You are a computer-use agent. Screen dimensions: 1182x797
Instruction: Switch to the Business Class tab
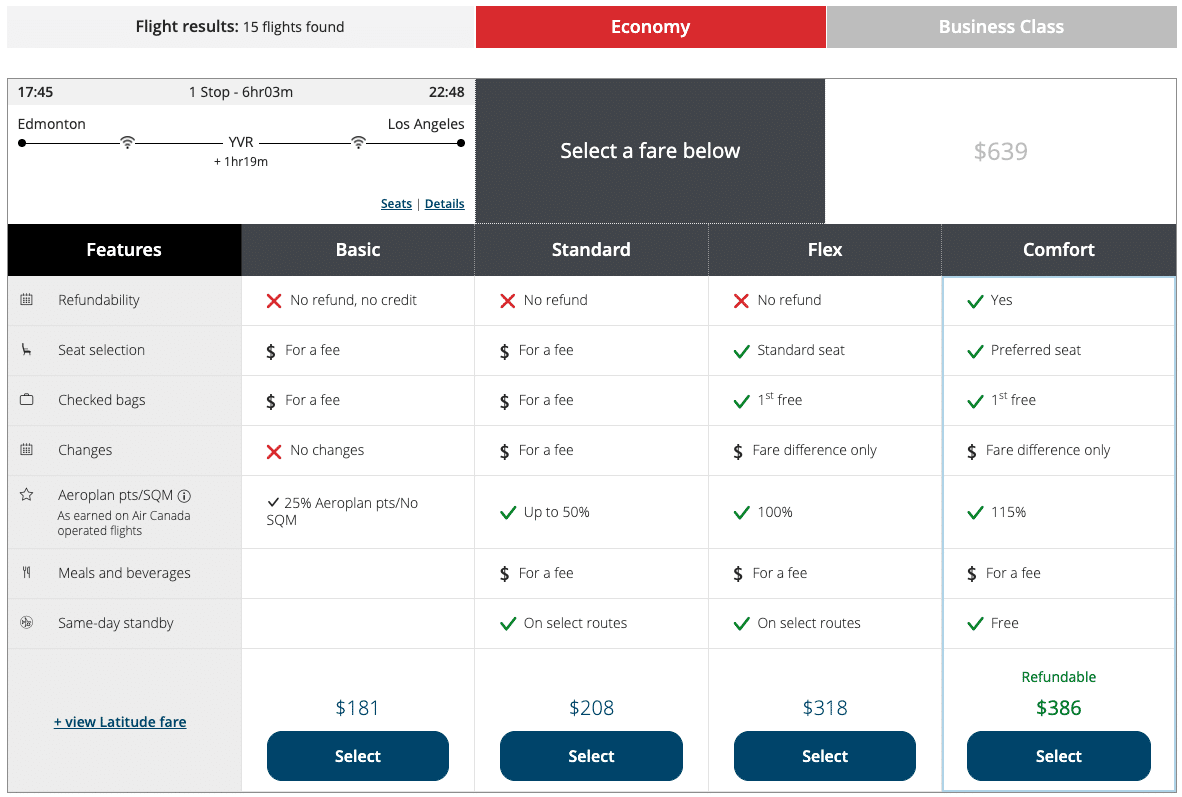[x=1001, y=27]
